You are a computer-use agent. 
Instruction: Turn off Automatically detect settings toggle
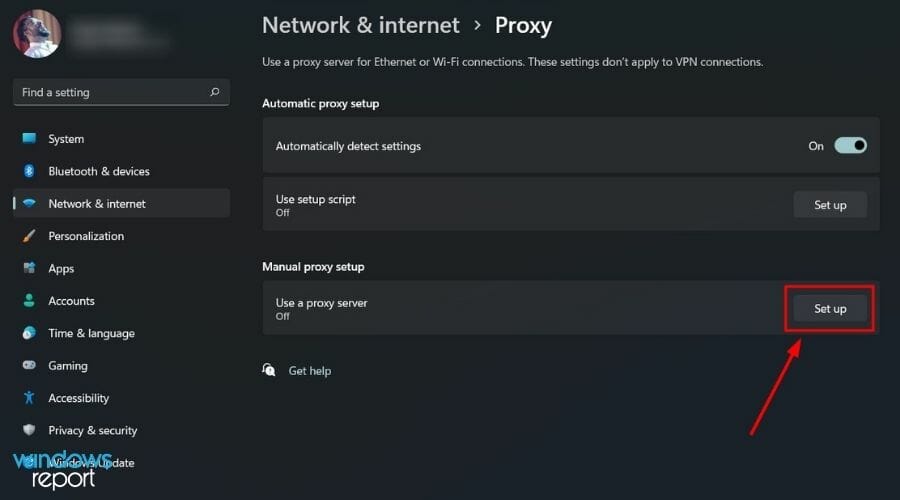850,146
